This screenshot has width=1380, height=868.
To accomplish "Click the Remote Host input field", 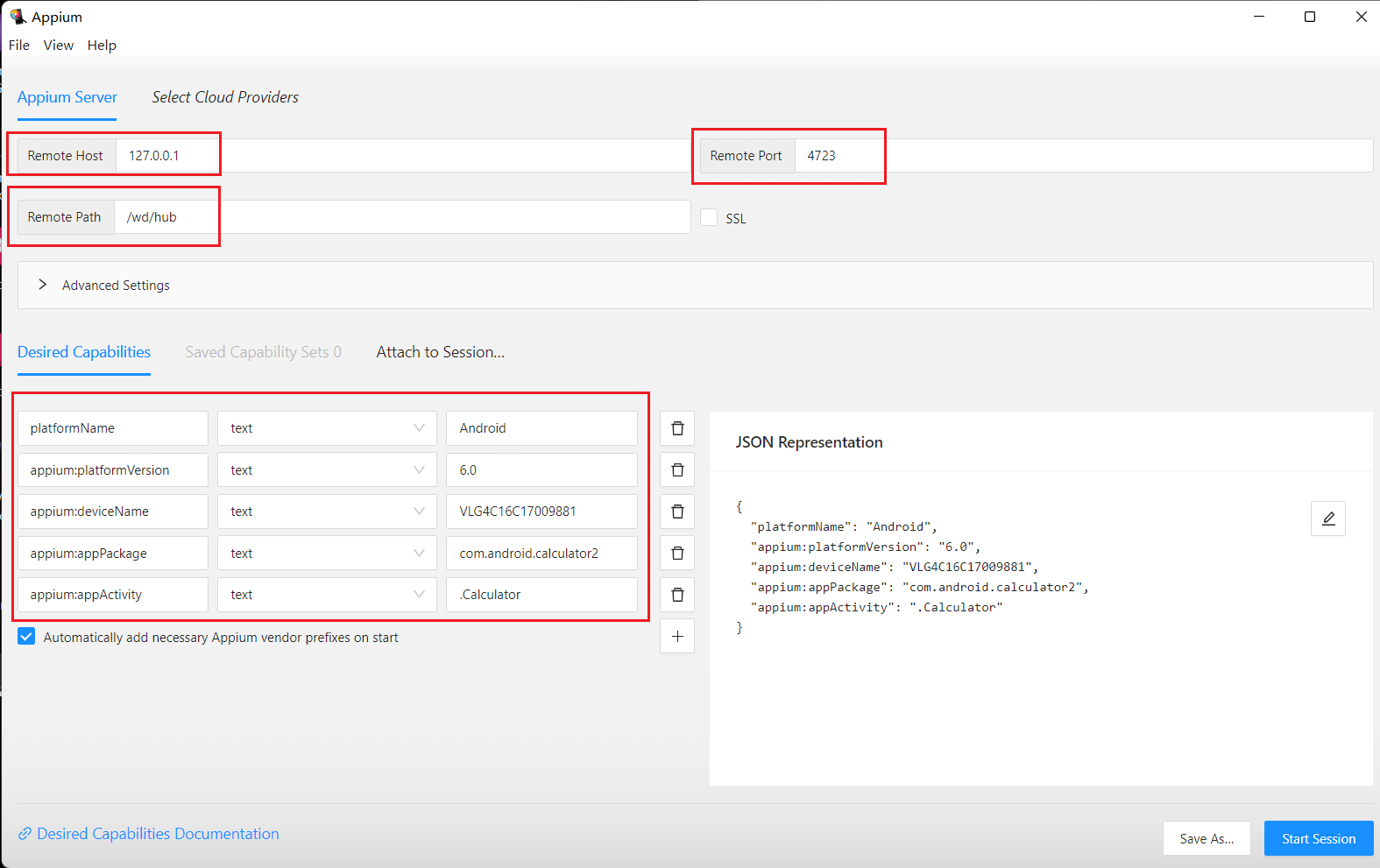I will tap(403, 156).
